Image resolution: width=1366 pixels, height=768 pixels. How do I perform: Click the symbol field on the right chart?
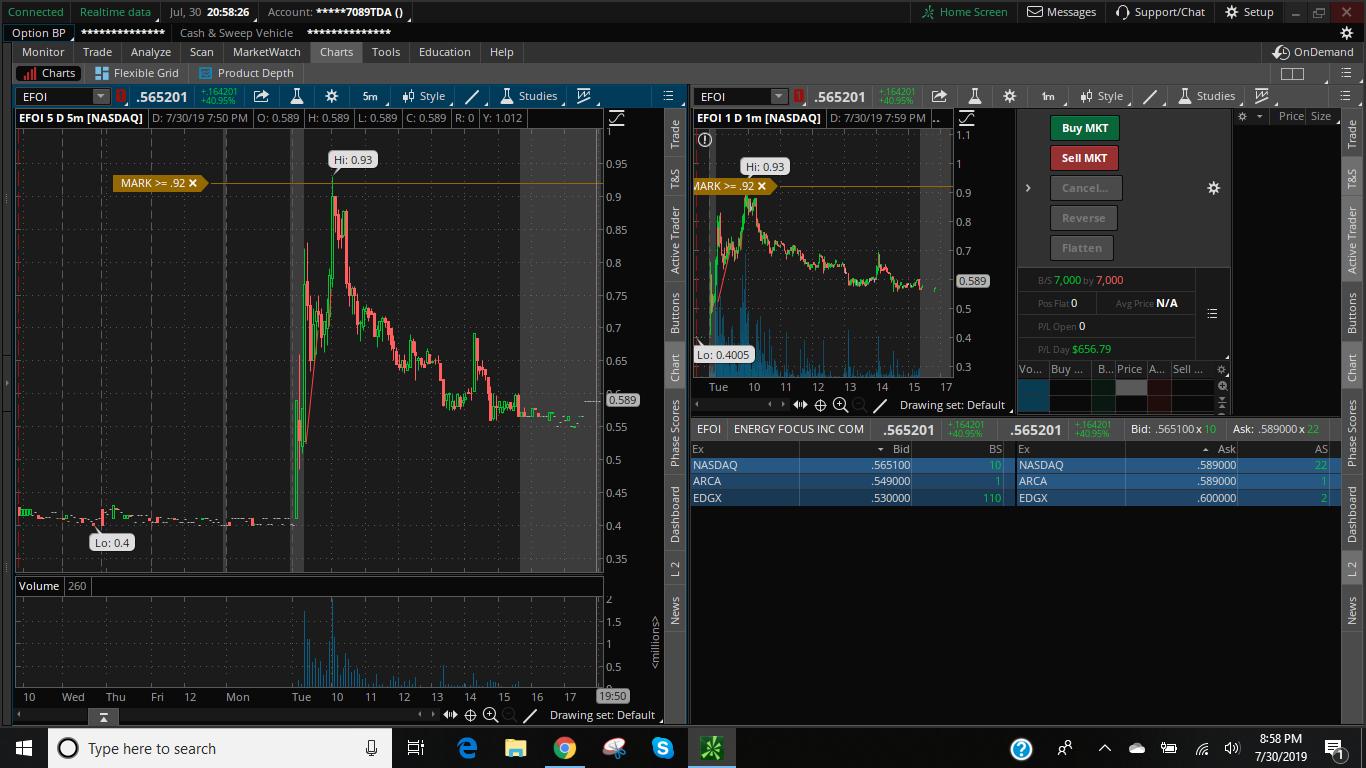click(x=735, y=96)
